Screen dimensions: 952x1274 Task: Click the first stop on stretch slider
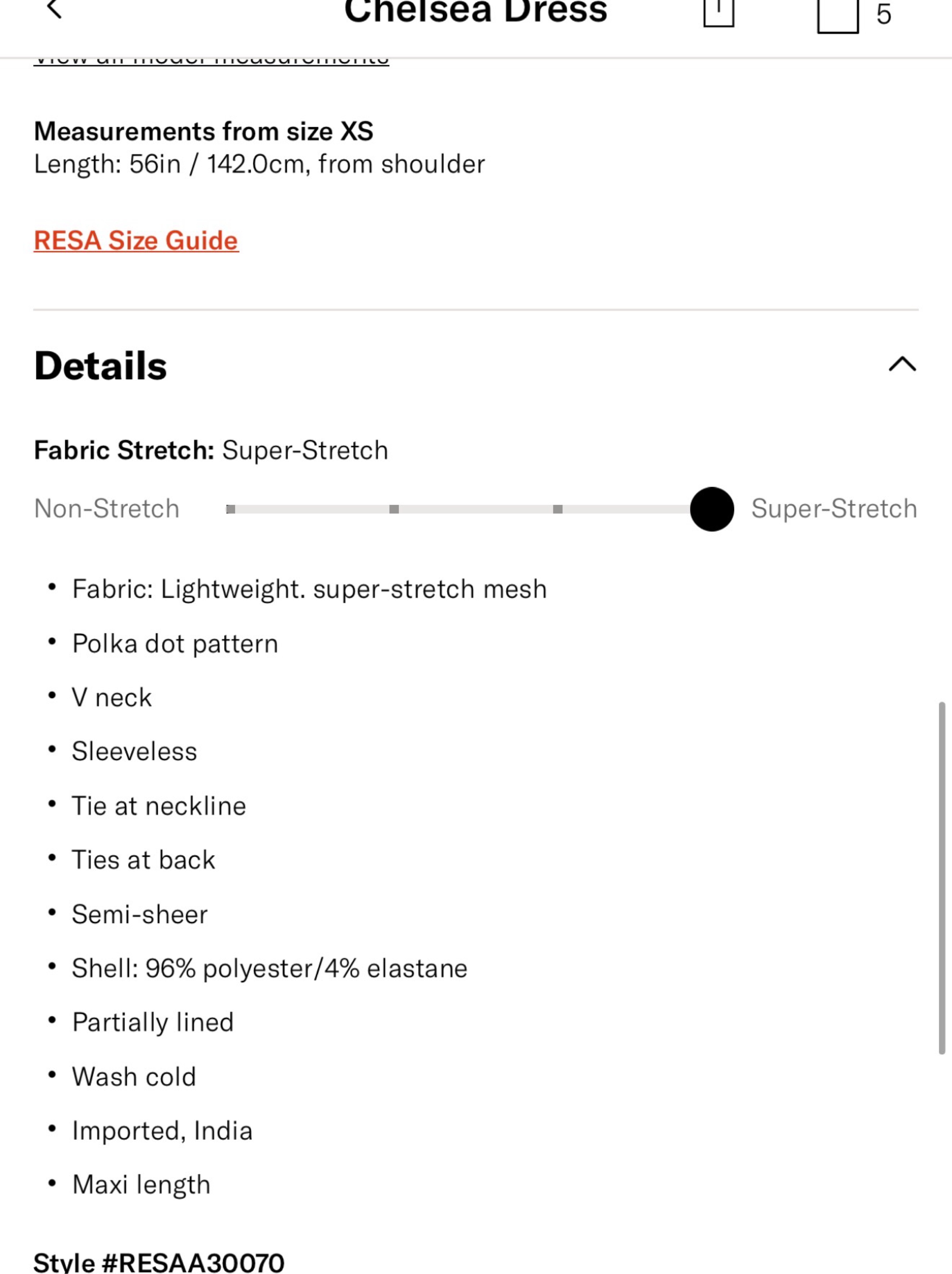point(230,509)
